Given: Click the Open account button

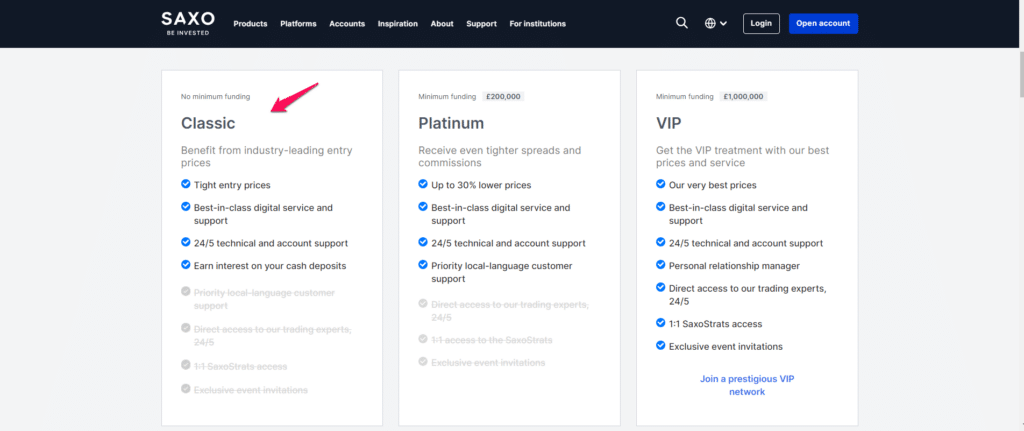Looking at the screenshot, I should point(823,24).
